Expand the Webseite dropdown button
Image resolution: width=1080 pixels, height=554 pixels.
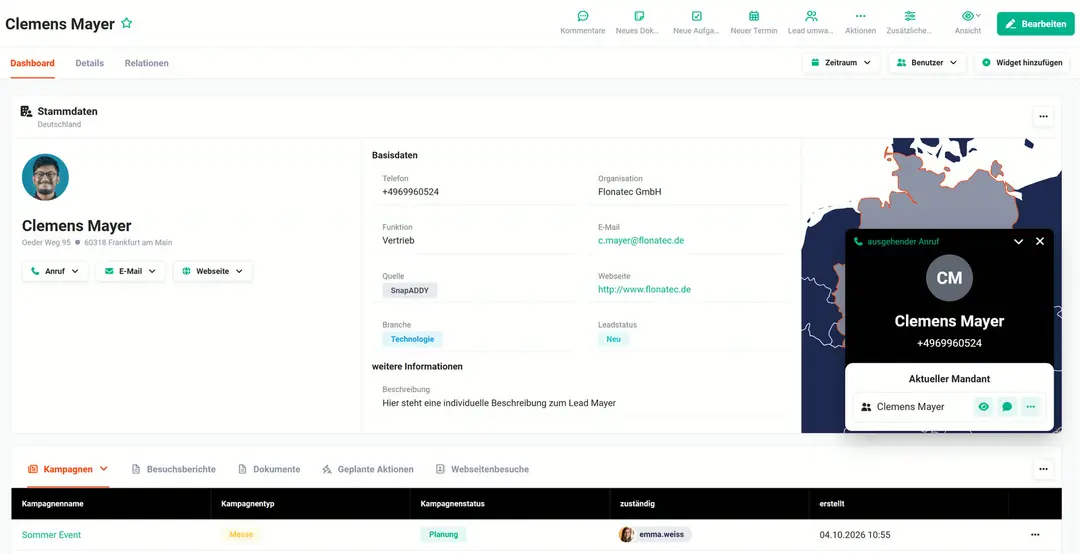pyautogui.click(x=212, y=271)
